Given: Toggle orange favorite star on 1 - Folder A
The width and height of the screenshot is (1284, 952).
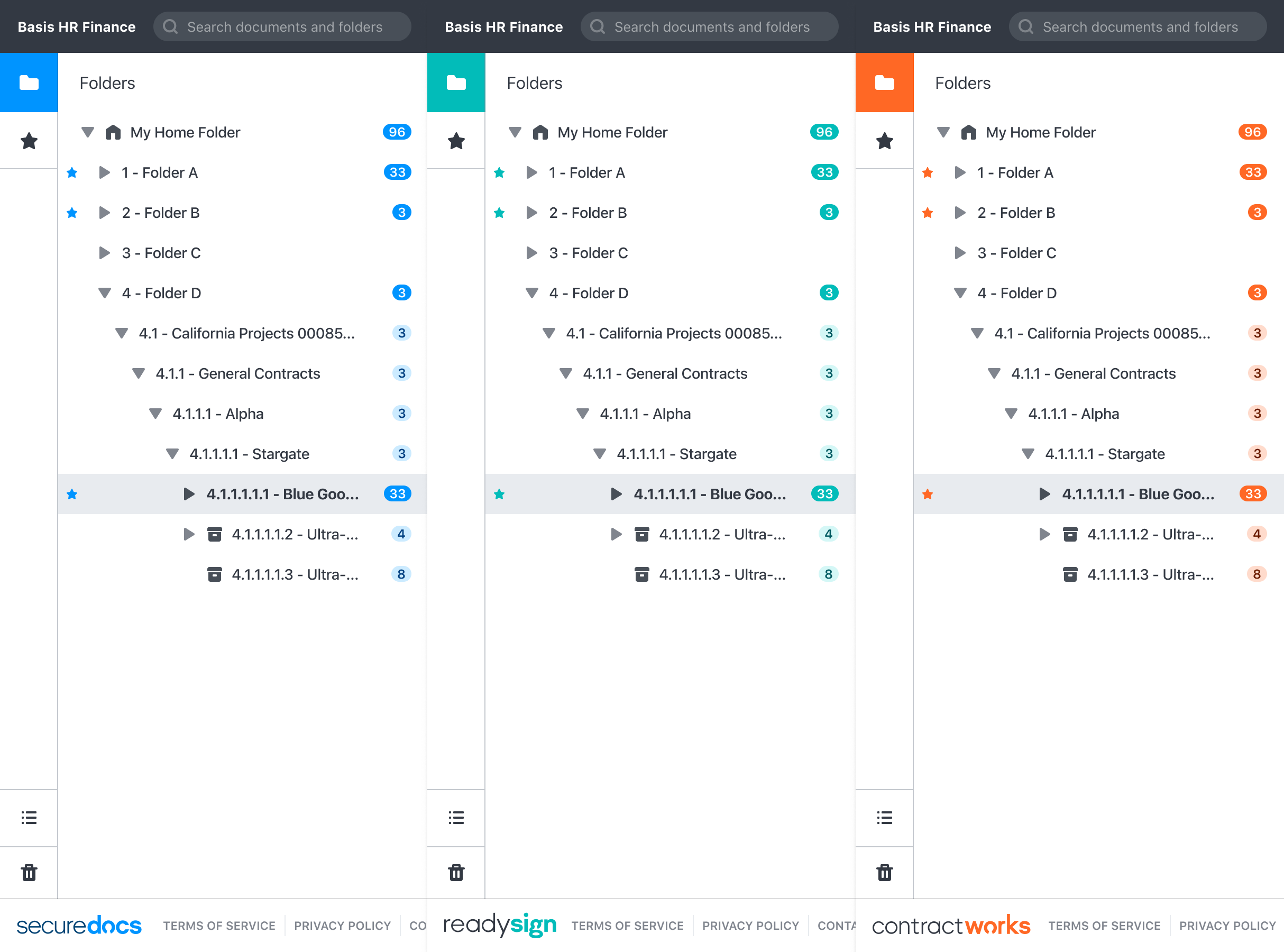Looking at the screenshot, I should point(928,172).
